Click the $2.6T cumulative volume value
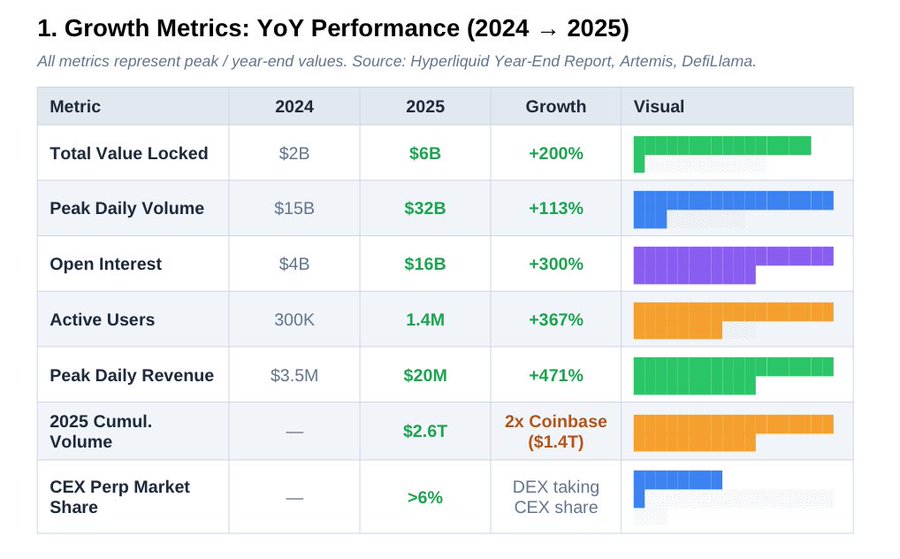 pyautogui.click(x=425, y=431)
